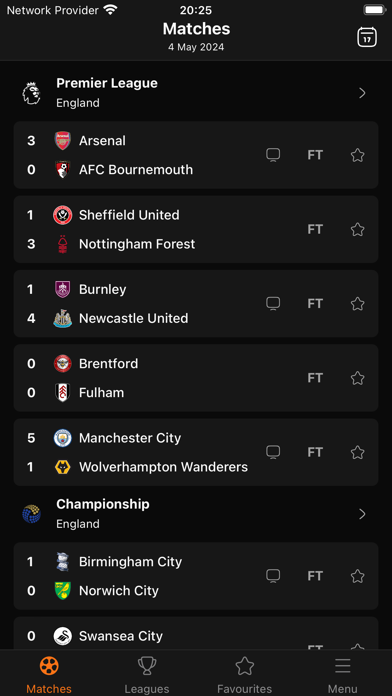Image resolution: width=392 pixels, height=696 pixels.
Task: Switch to the Favourites tab
Action: 245,675
